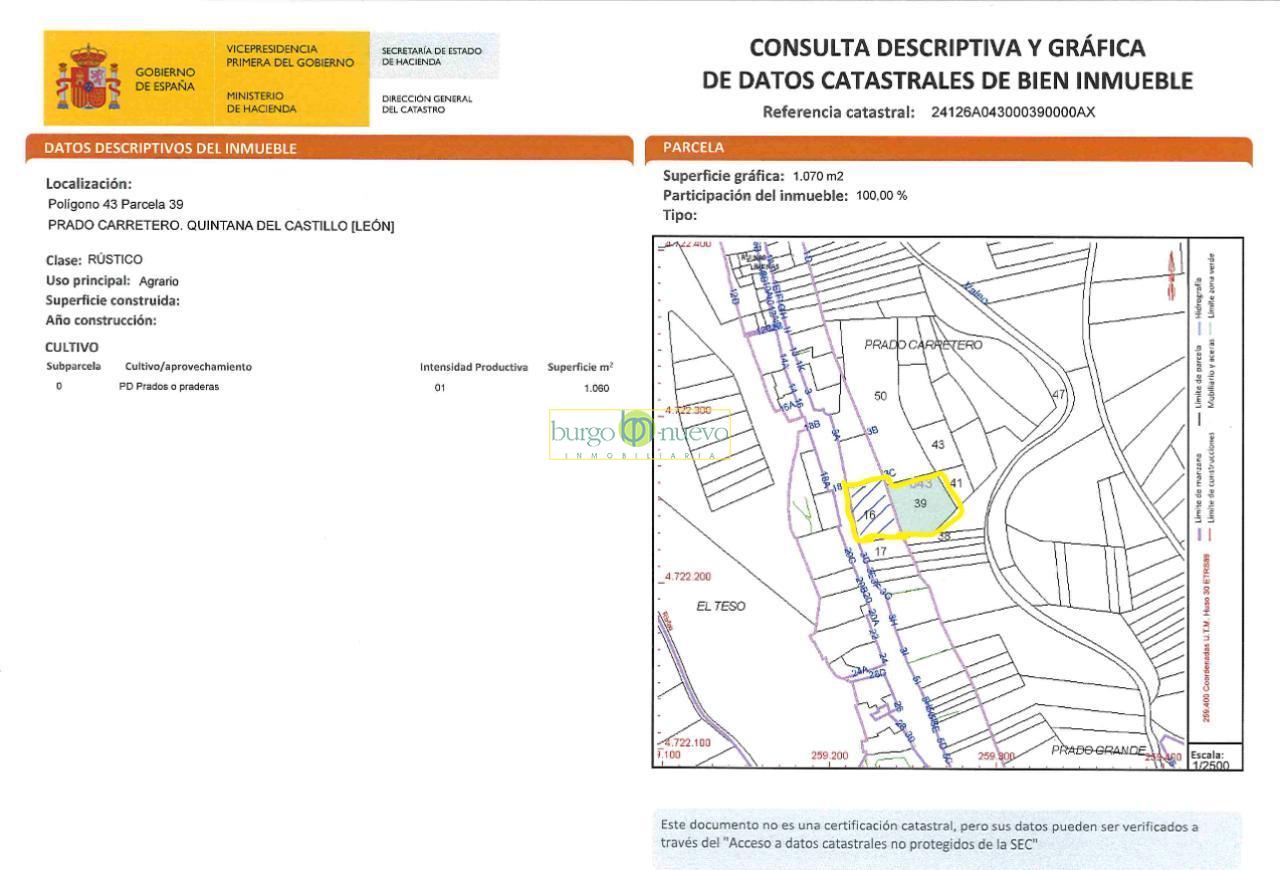The image size is (1280, 870).
Task: Click the Dirección General del Catastro text
Action: click(427, 104)
